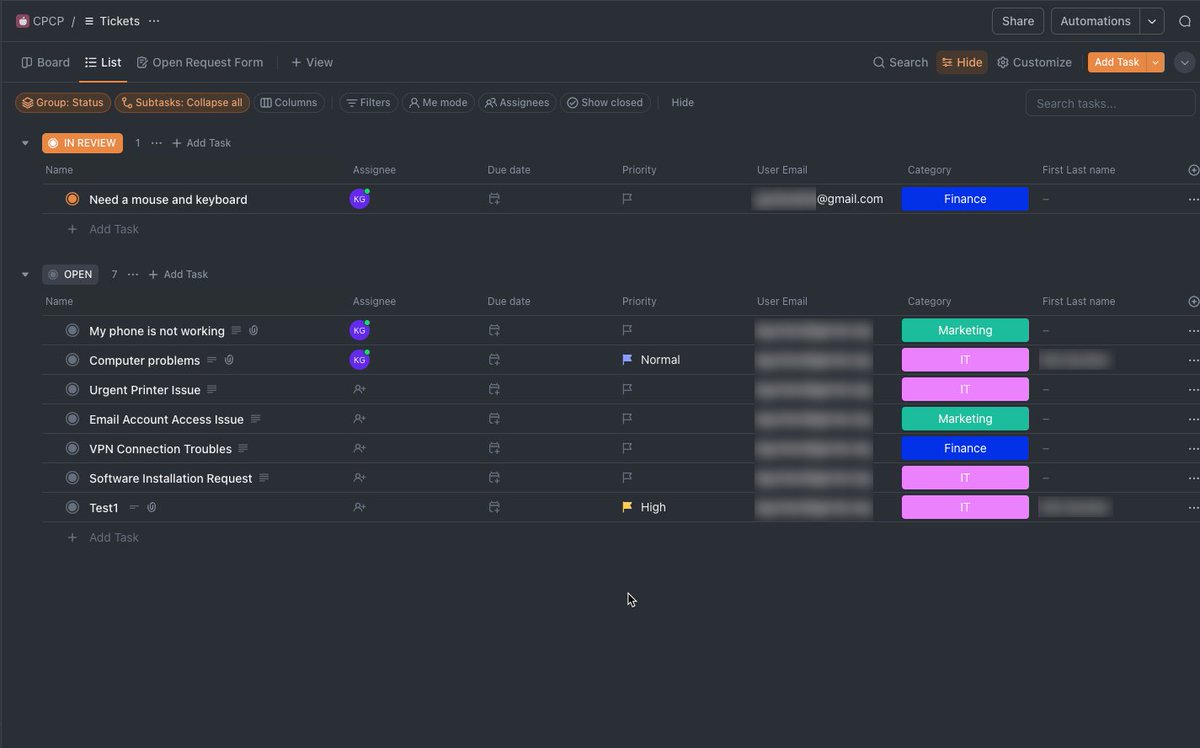Toggle Show closed tasks

coord(605,103)
